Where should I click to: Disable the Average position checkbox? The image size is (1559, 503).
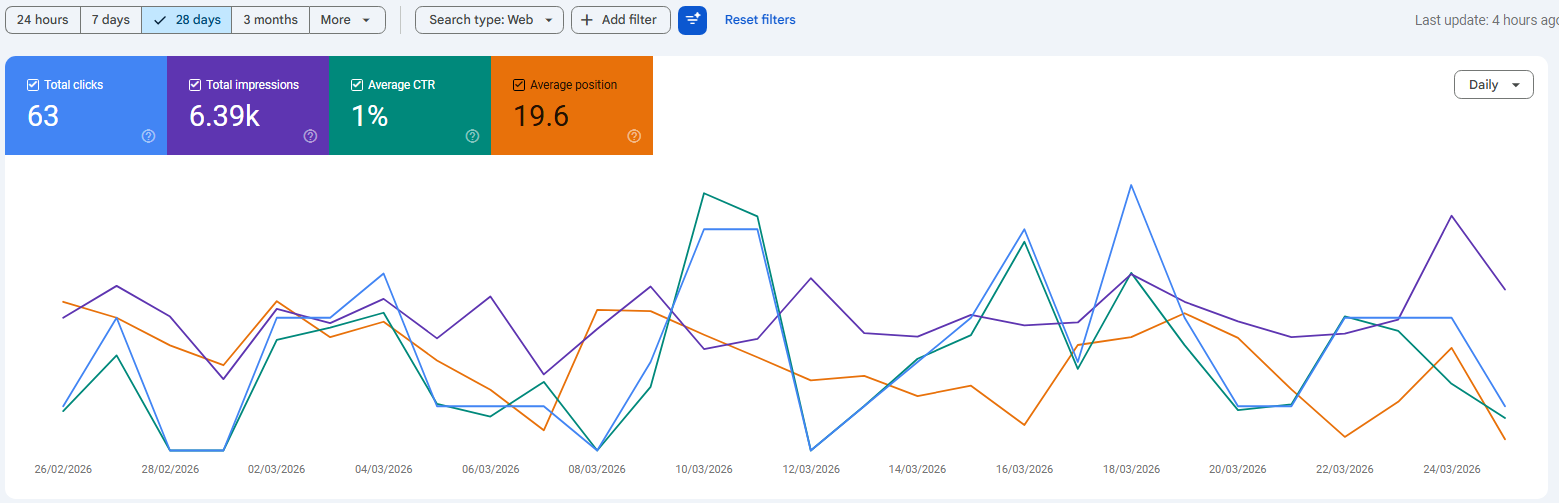[x=519, y=85]
